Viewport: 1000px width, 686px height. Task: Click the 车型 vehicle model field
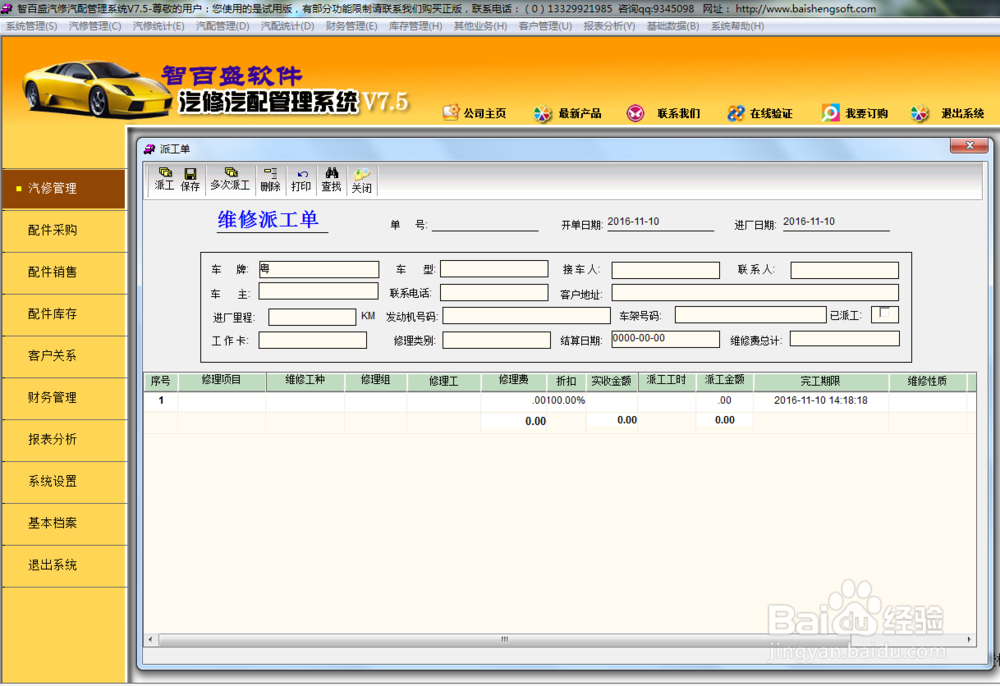[x=494, y=268]
